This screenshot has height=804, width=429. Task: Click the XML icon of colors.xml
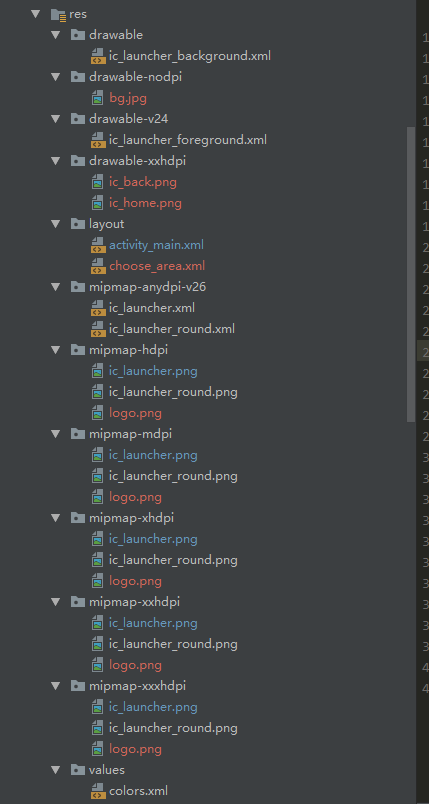(97, 791)
